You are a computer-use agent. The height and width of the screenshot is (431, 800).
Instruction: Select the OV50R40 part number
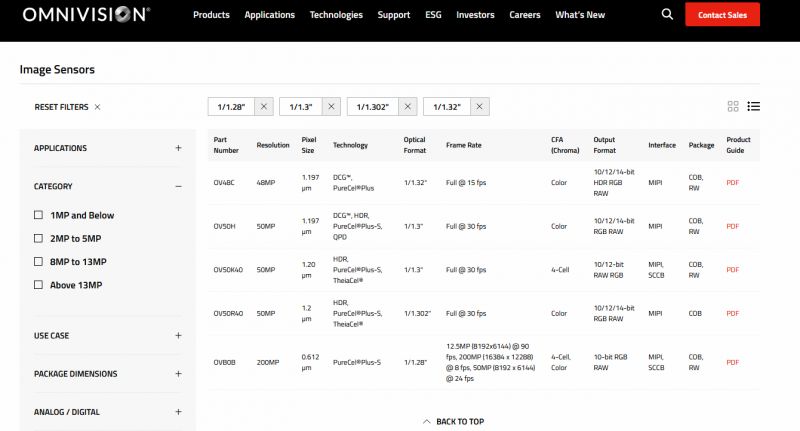coord(228,313)
